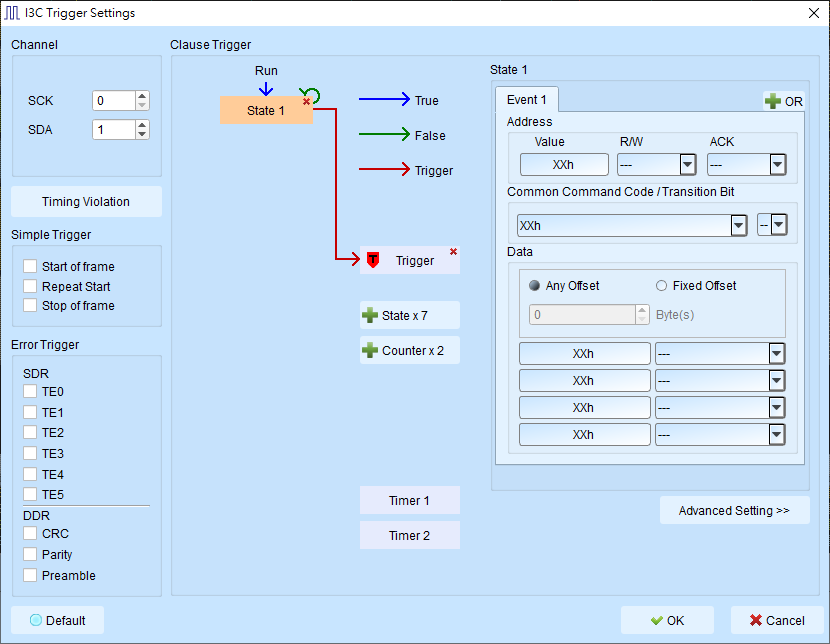Confirm with the OK button
Viewport: 830px width, 644px height.
667,620
